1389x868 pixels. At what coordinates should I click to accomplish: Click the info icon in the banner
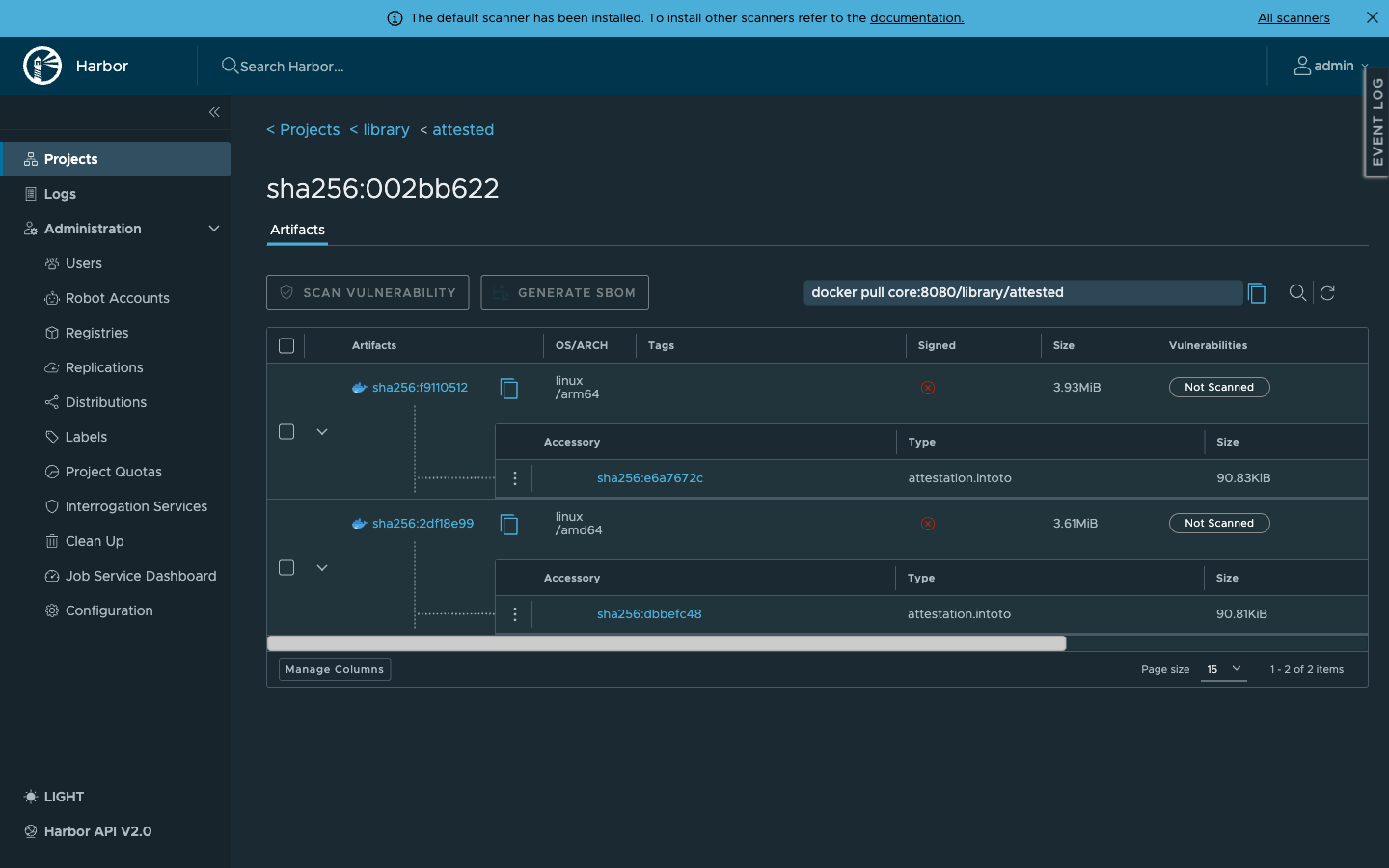tap(395, 18)
